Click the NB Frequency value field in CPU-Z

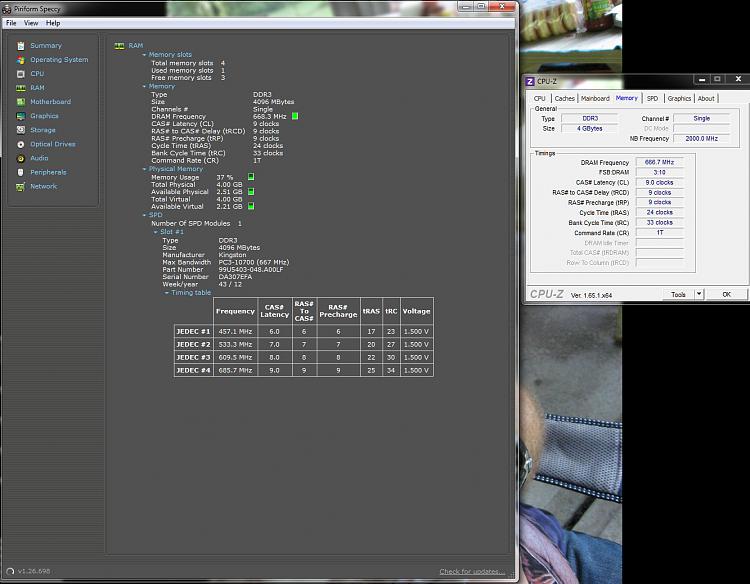(702, 139)
